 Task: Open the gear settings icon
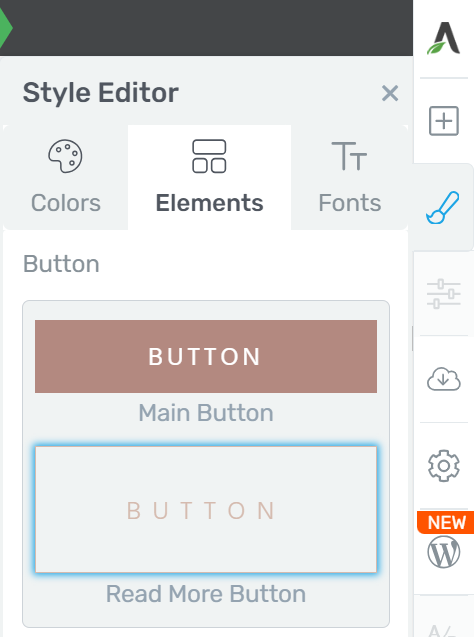click(444, 466)
